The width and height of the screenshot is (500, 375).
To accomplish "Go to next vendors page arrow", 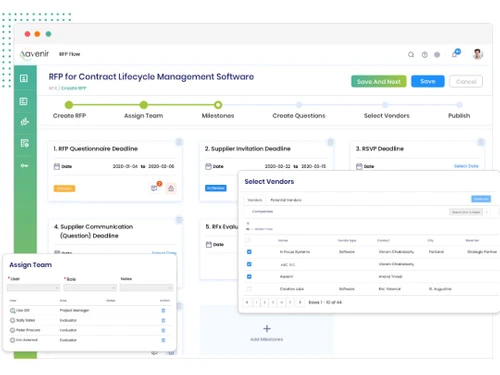I will click(300, 302).
